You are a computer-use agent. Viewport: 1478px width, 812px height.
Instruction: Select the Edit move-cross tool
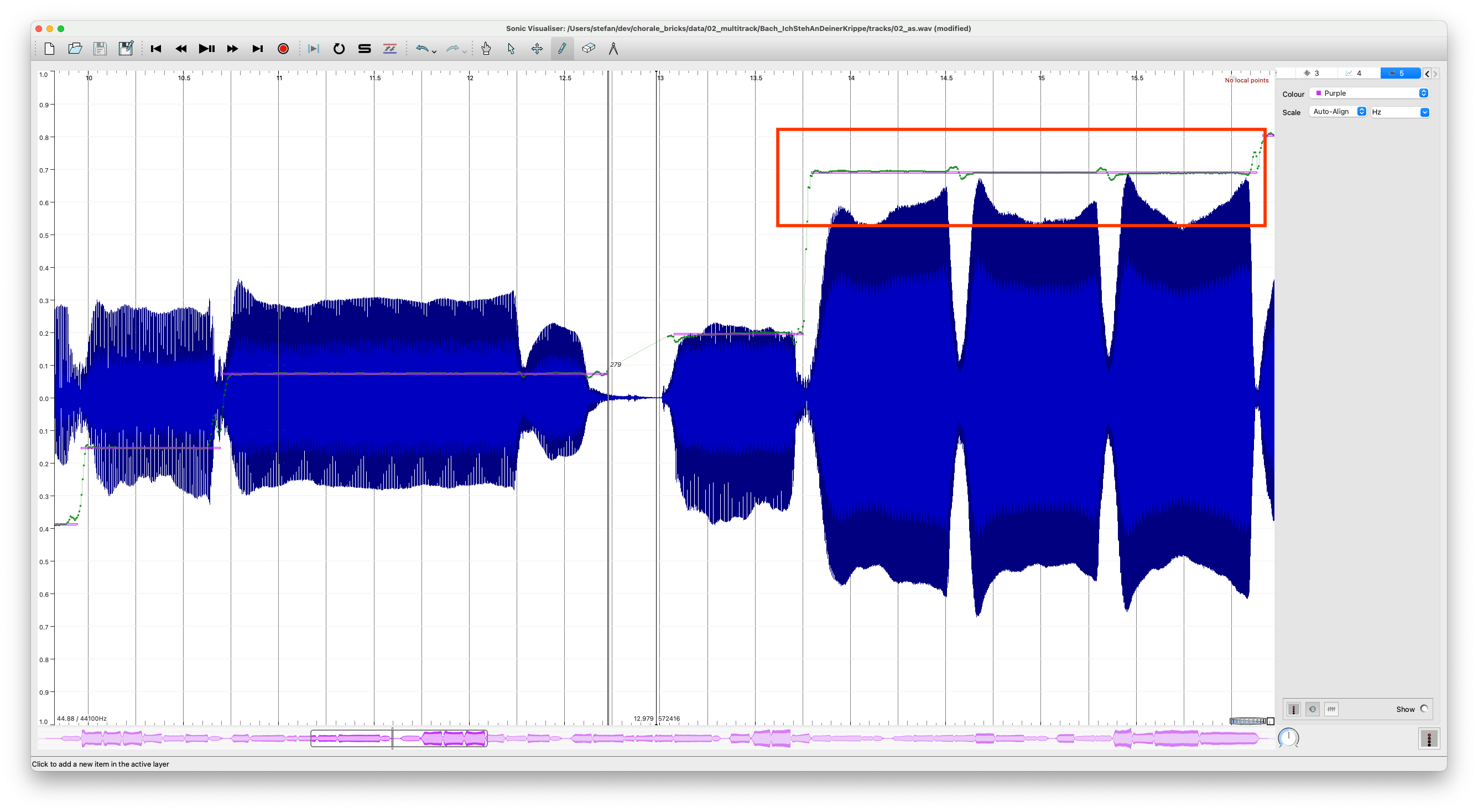point(537,49)
